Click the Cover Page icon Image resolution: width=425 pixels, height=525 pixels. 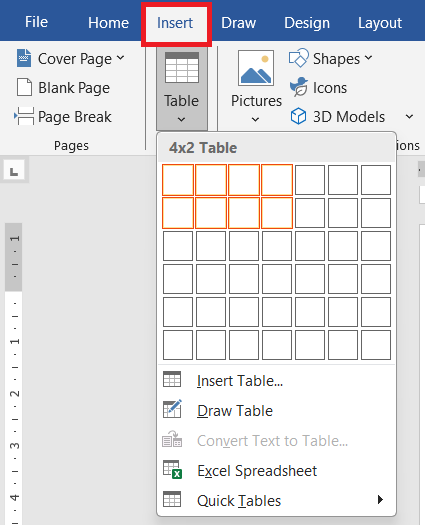click(24, 58)
